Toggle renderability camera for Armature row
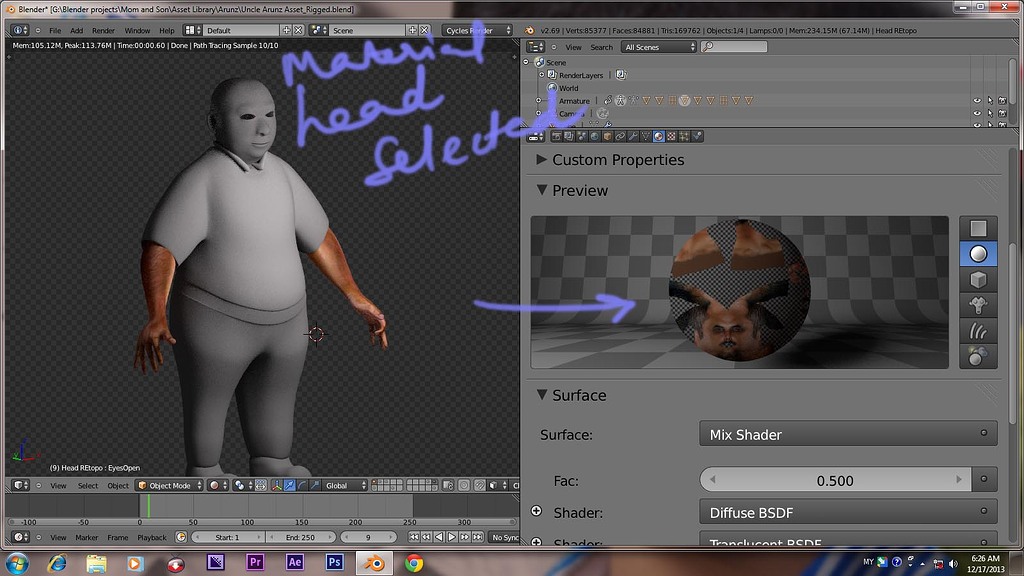 click(1002, 101)
